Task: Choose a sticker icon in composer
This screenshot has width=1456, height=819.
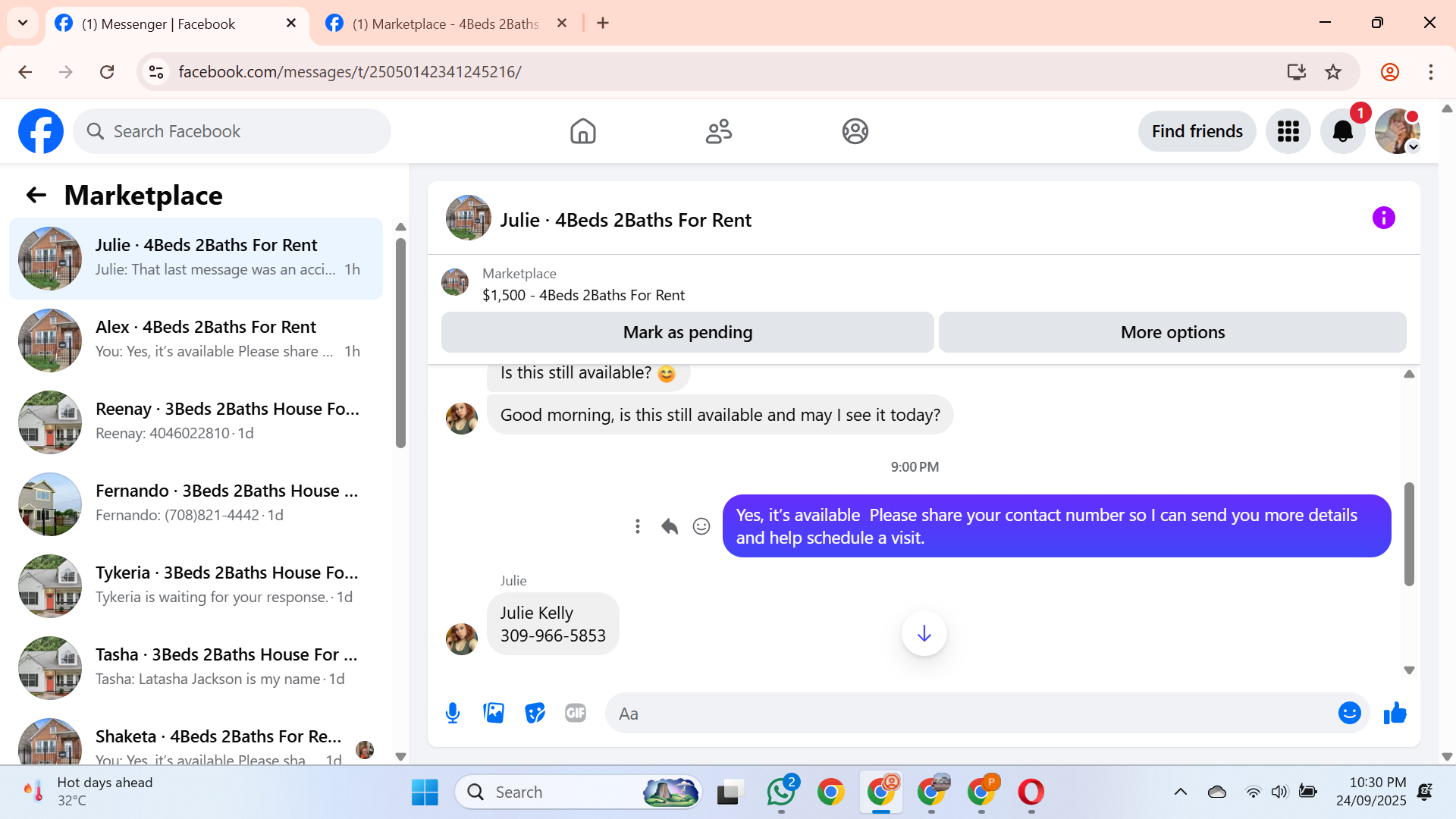Action: tap(535, 713)
